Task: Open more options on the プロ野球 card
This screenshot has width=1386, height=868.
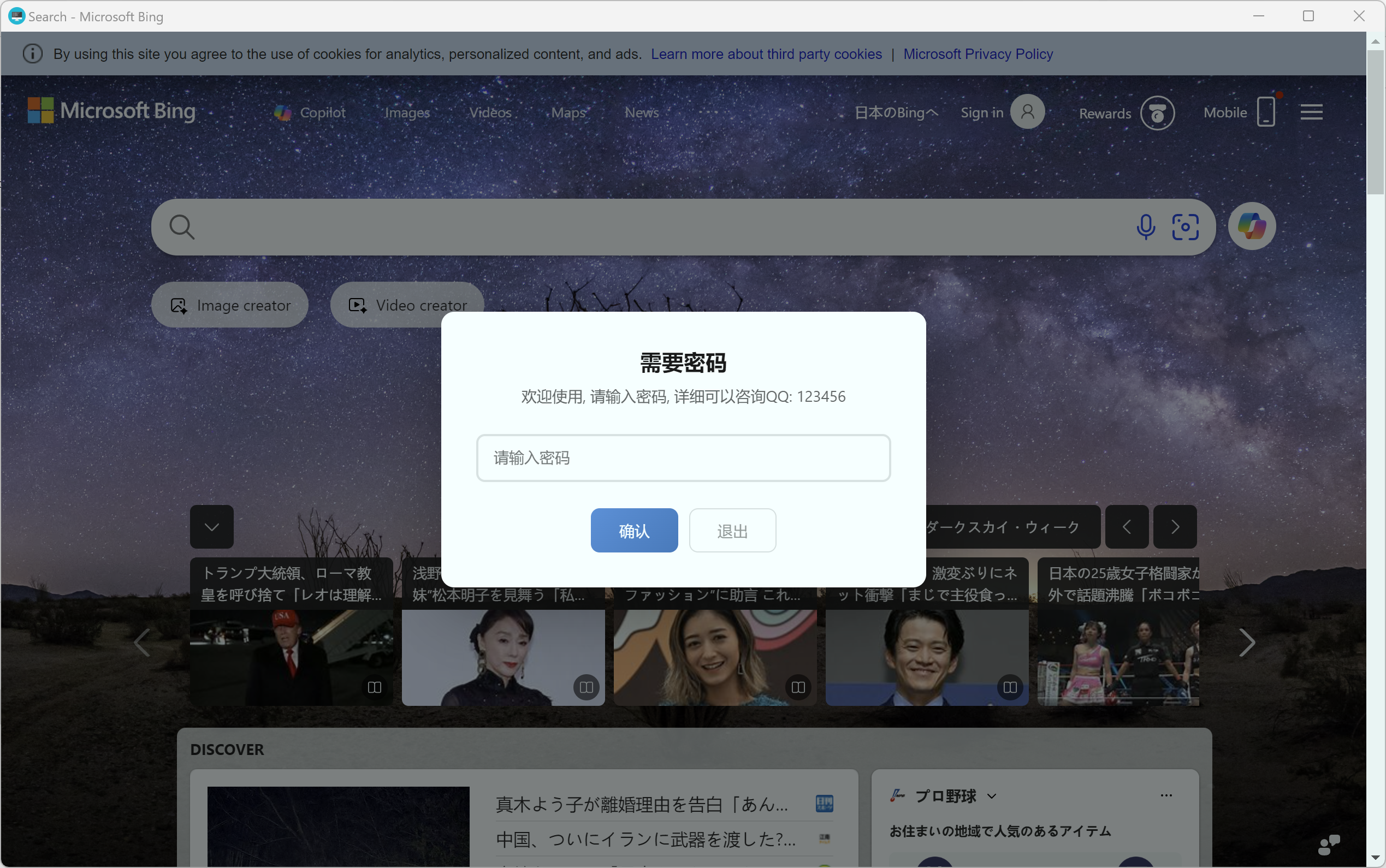Action: pos(1165,796)
